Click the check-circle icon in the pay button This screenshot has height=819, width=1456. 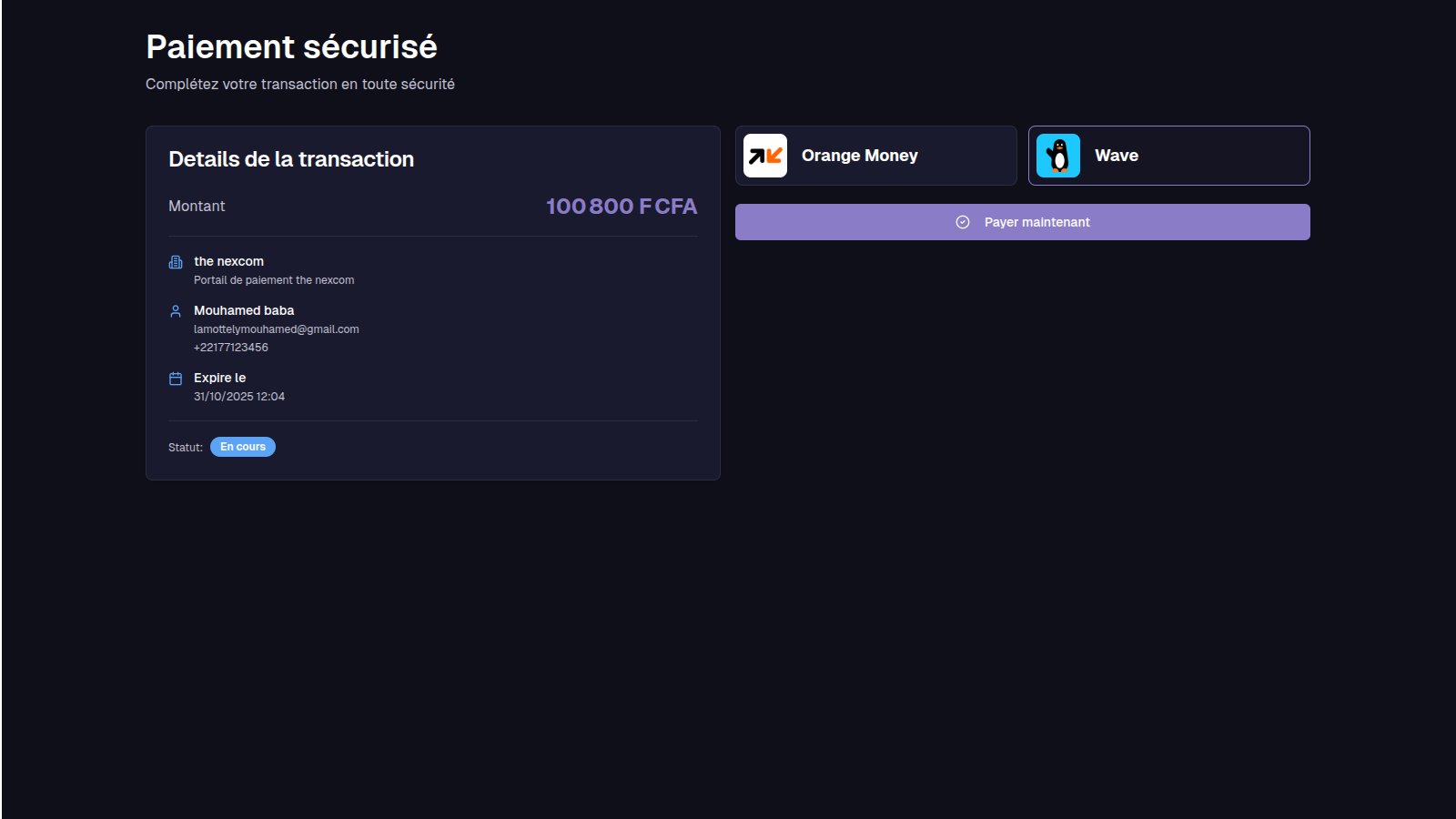(x=963, y=222)
